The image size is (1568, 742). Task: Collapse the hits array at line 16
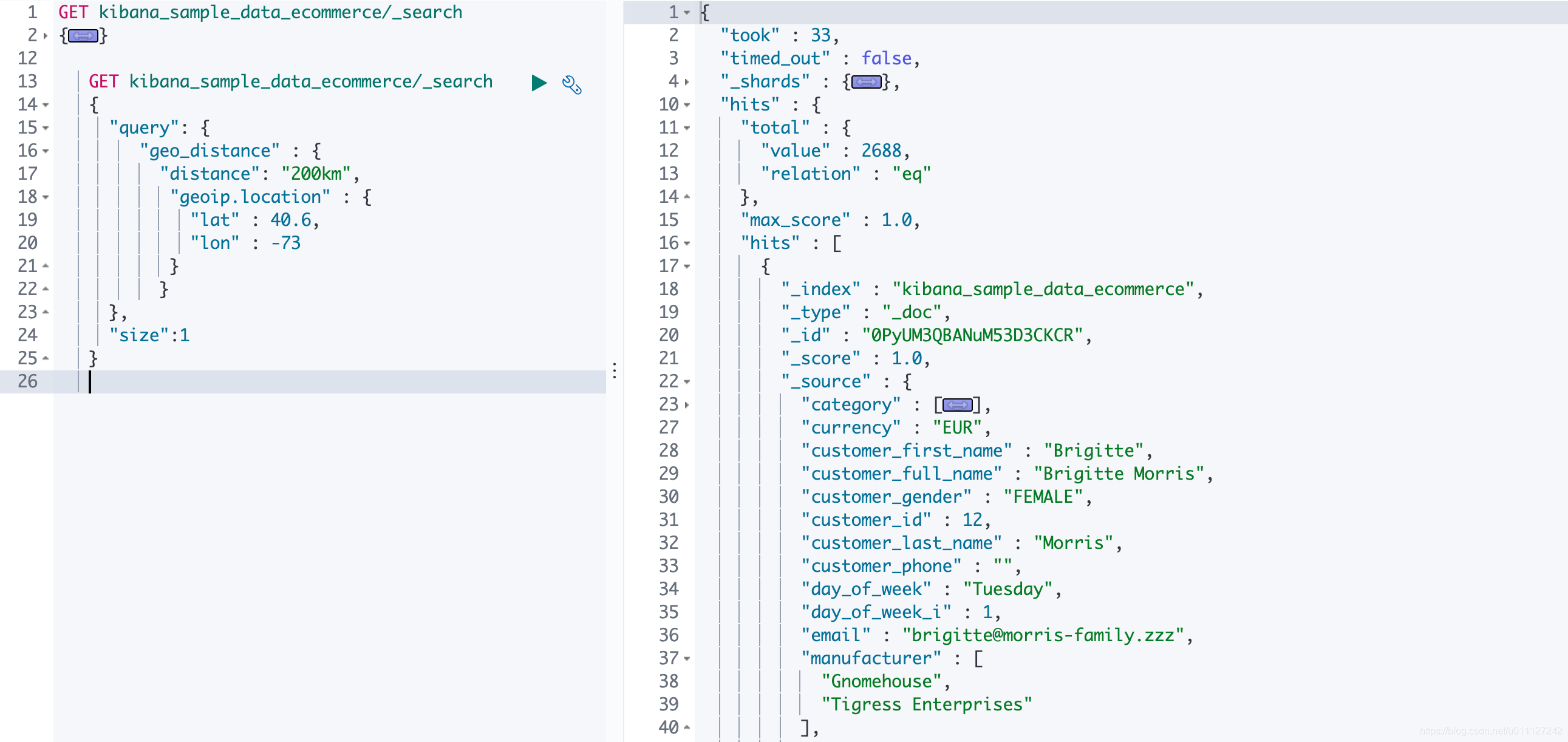coord(687,243)
